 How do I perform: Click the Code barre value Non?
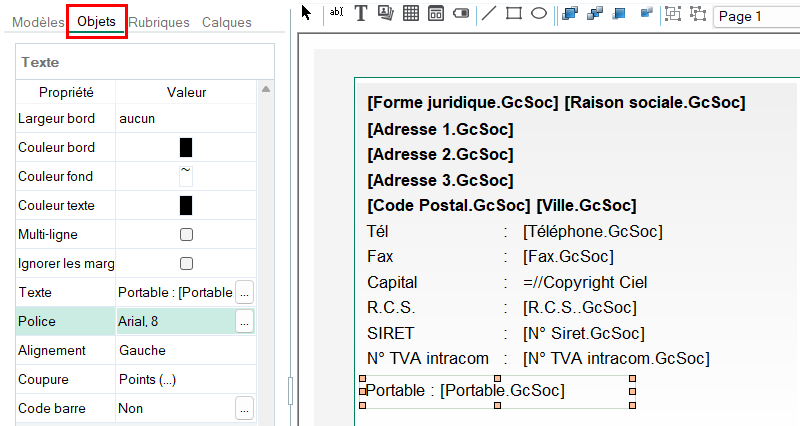click(176, 409)
